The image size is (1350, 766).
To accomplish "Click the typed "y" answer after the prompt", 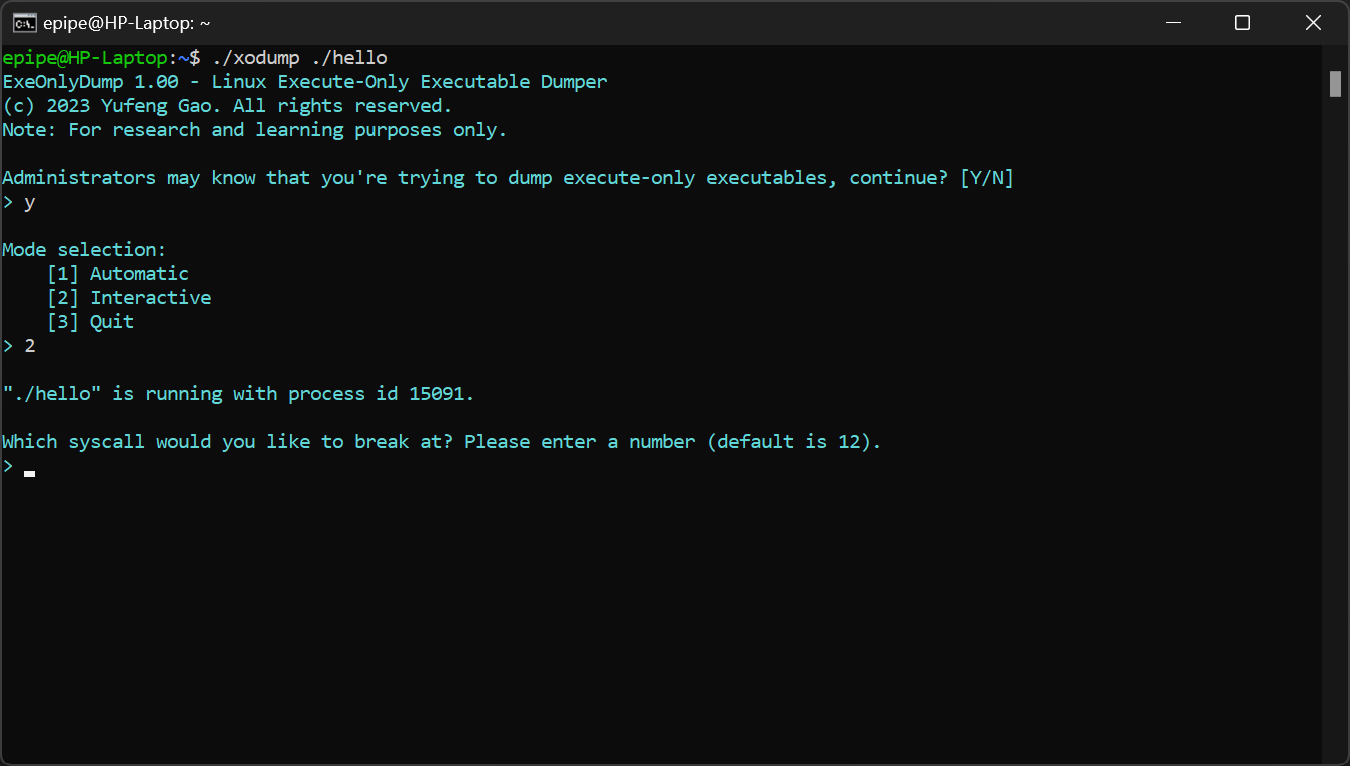I will tap(30, 202).
